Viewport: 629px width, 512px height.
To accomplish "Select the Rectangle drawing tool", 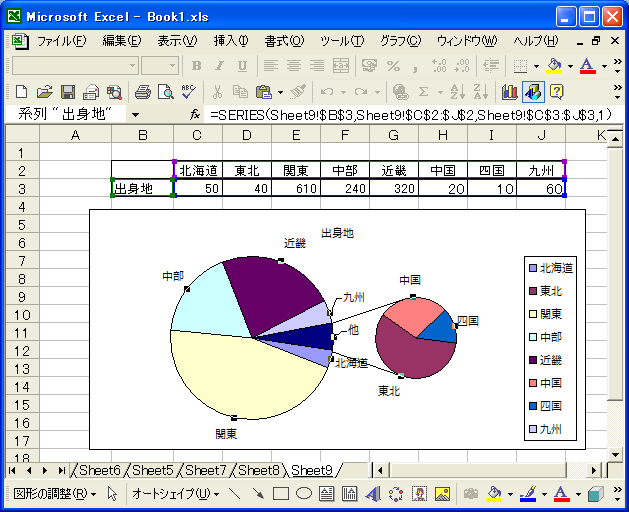I will click(281, 494).
